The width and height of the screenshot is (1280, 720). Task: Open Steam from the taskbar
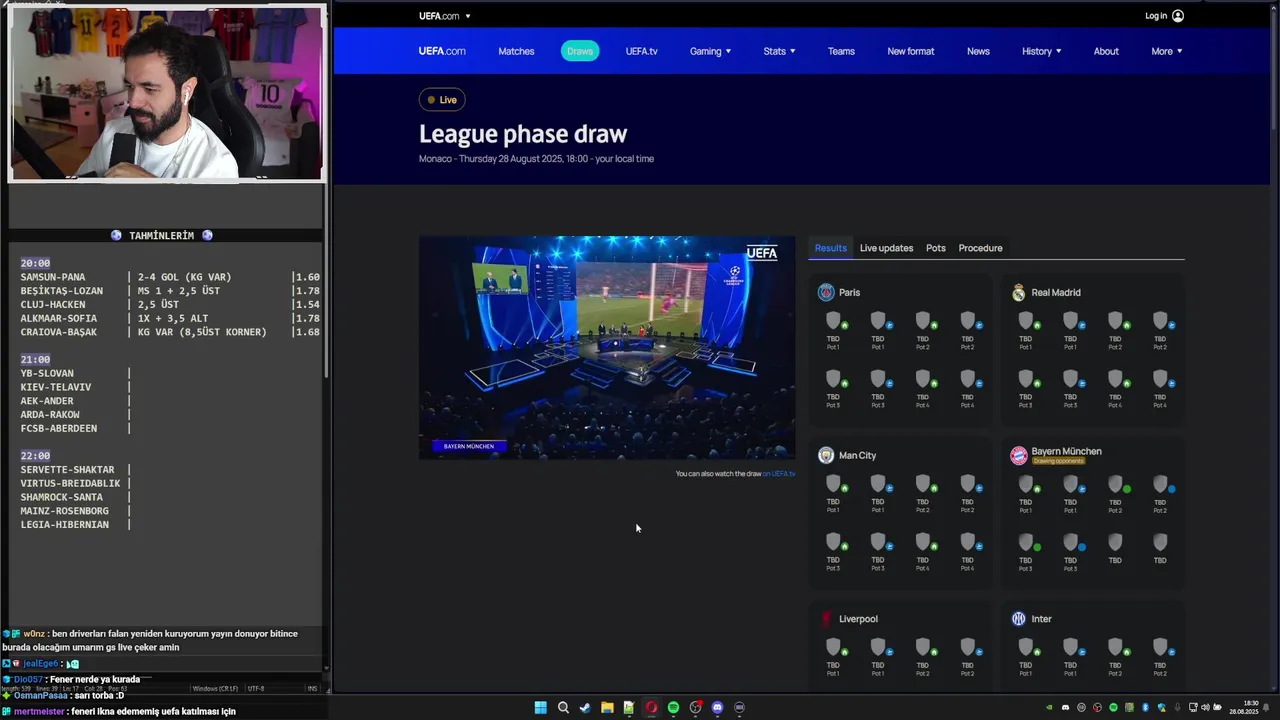click(x=585, y=707)
